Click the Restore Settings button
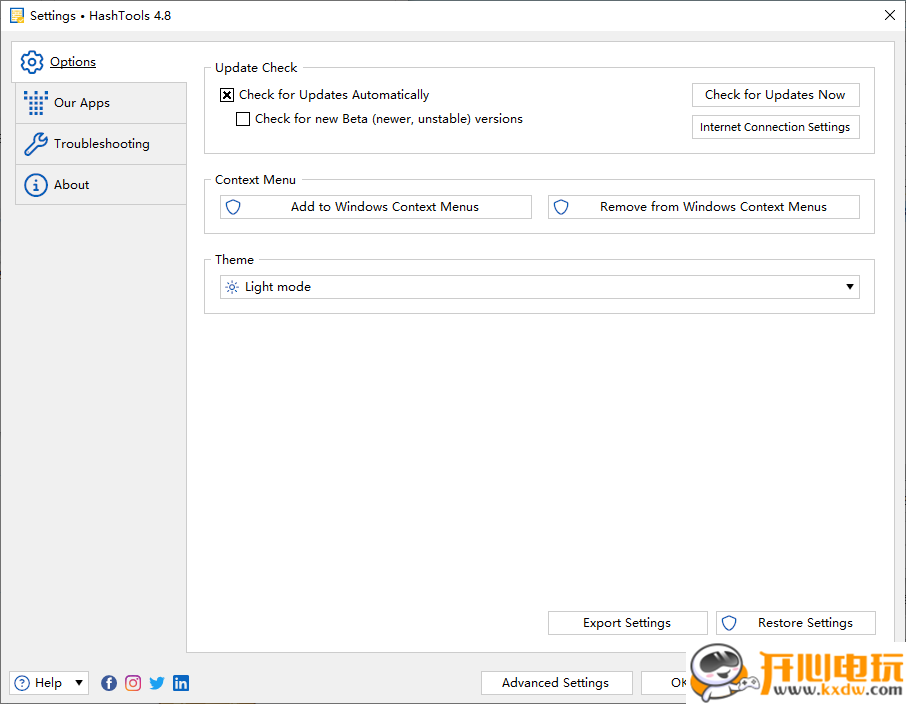906x704 pixels. tap(796, 623)
